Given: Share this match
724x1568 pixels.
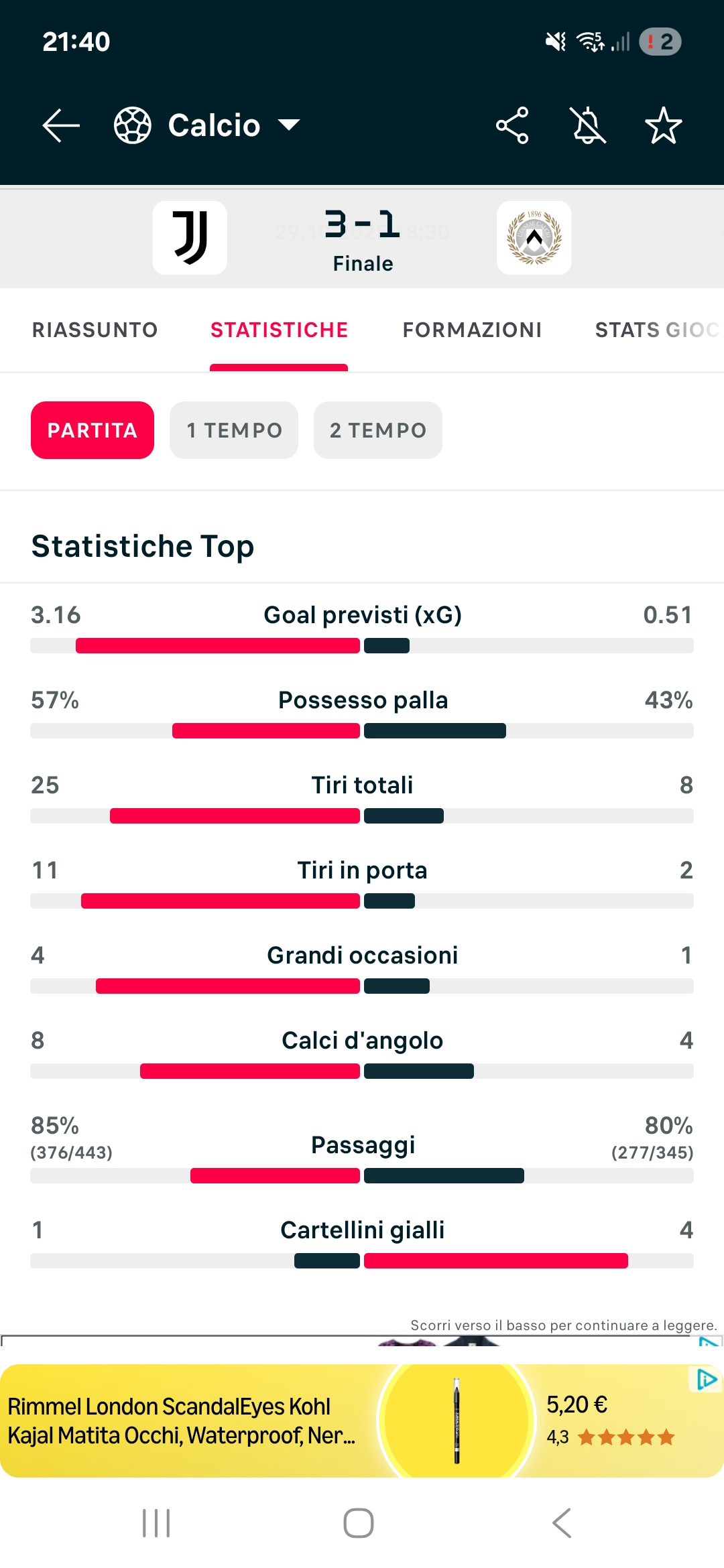Looking at the screenshot, I should [x=512, y=125].
